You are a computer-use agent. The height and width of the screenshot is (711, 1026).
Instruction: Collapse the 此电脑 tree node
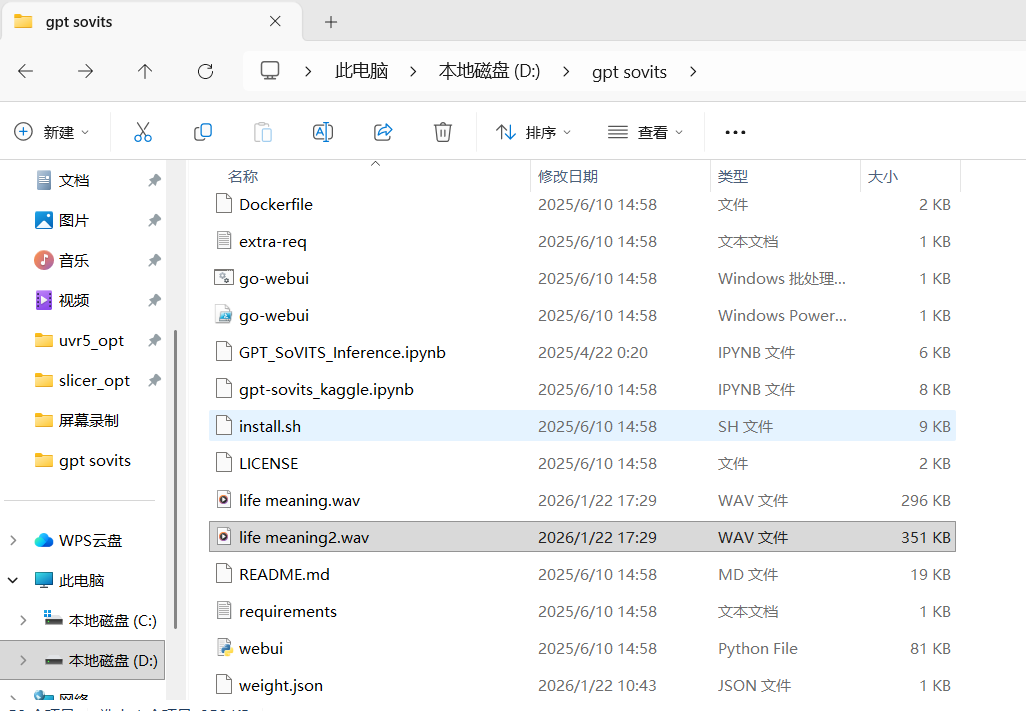click(13, 580)
